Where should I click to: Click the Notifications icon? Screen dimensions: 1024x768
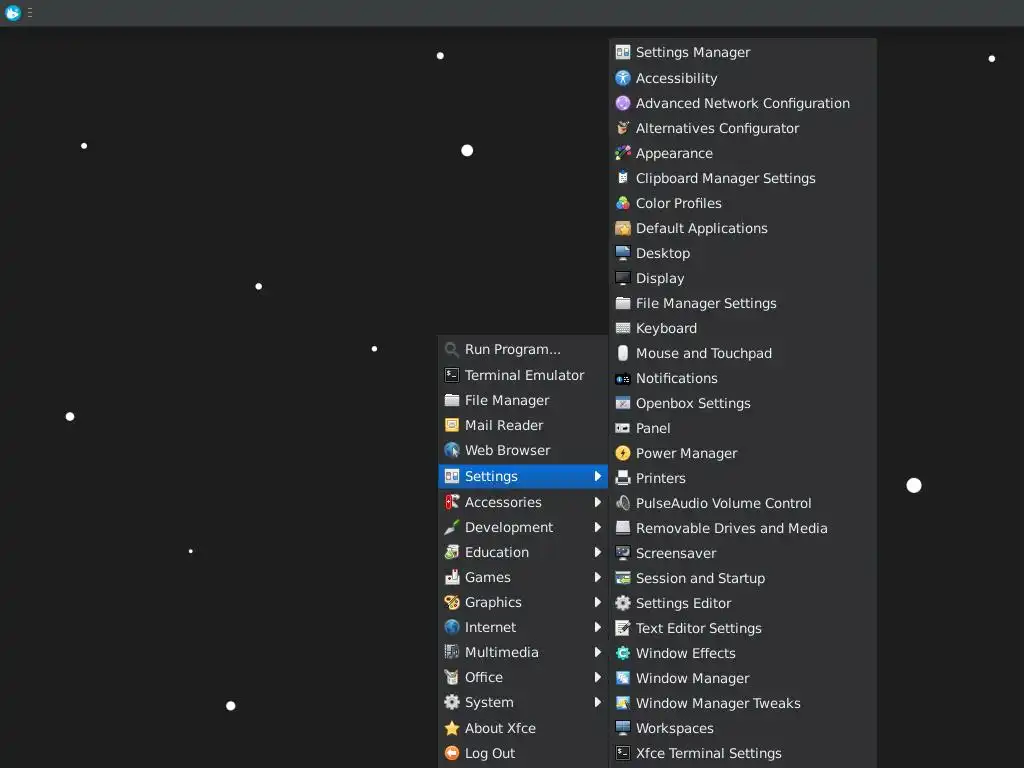pyautogui.click(x=622, y=378)
